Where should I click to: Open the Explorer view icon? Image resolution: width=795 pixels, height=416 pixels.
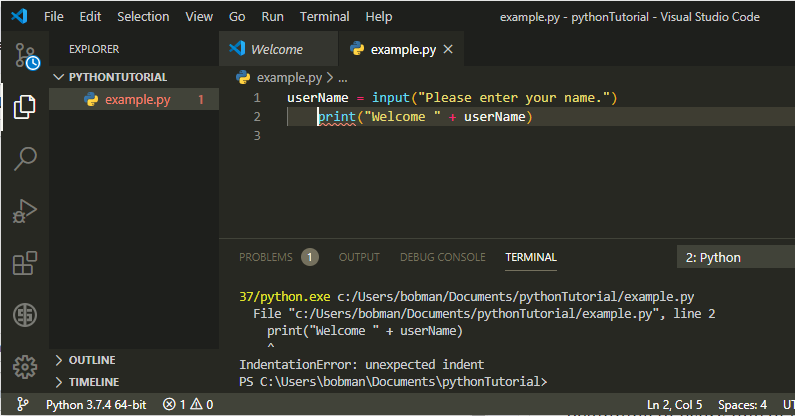(24, 107)
